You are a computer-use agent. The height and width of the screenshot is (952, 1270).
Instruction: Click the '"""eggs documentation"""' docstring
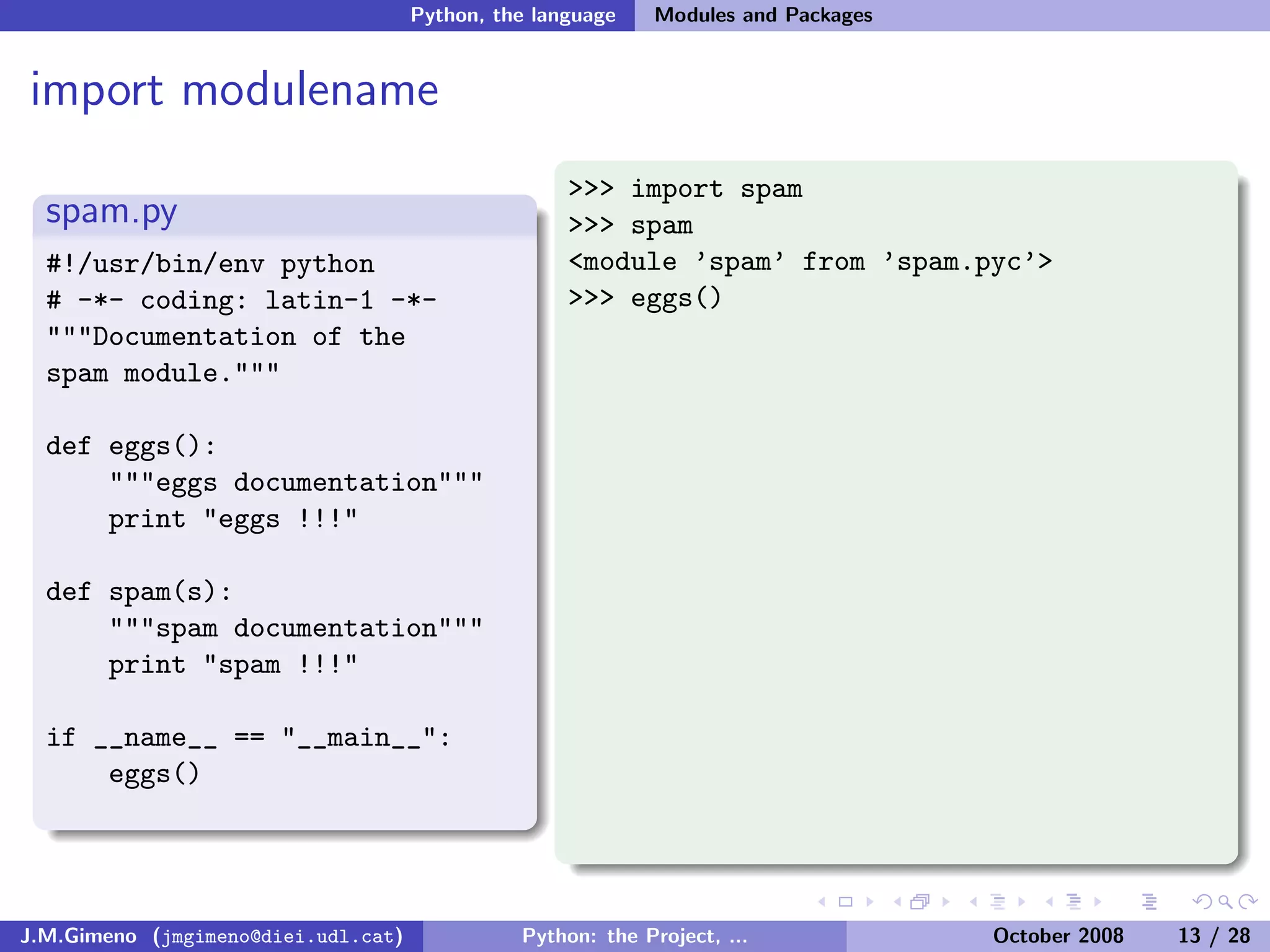tap(296, 483)
